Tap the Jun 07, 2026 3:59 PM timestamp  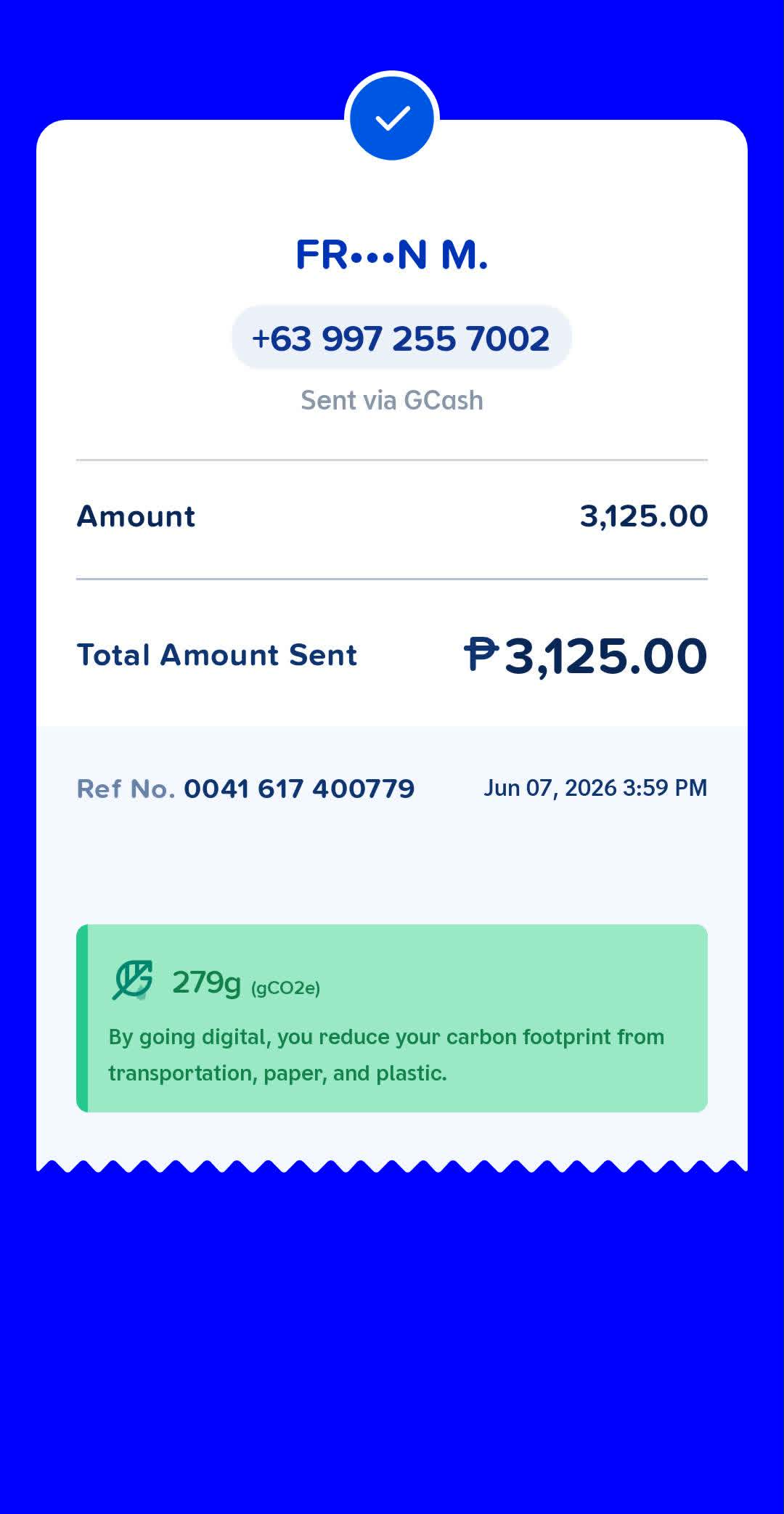click(595, 788)
